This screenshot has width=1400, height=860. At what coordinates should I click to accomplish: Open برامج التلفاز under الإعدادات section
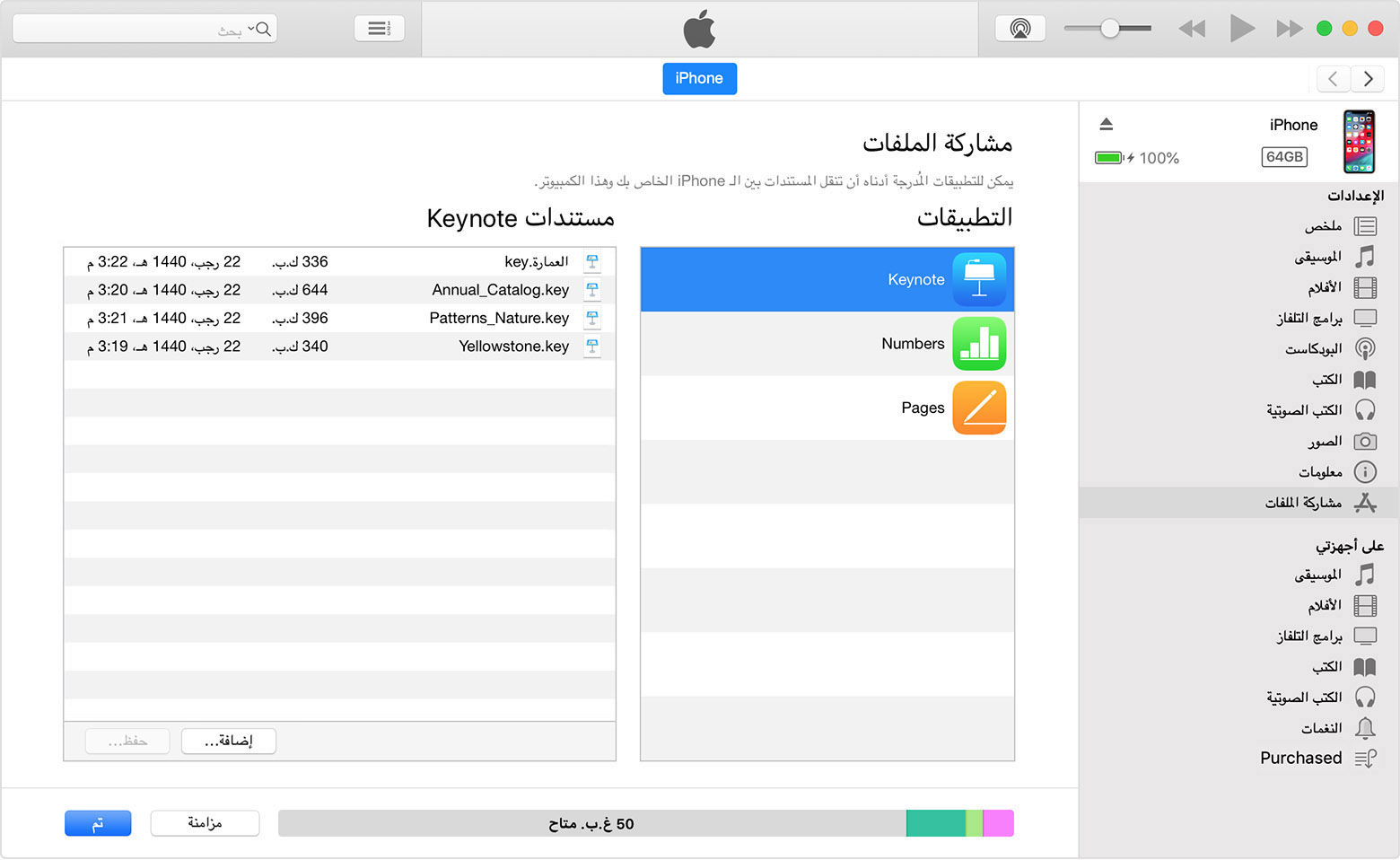[x=1238, y=318]
